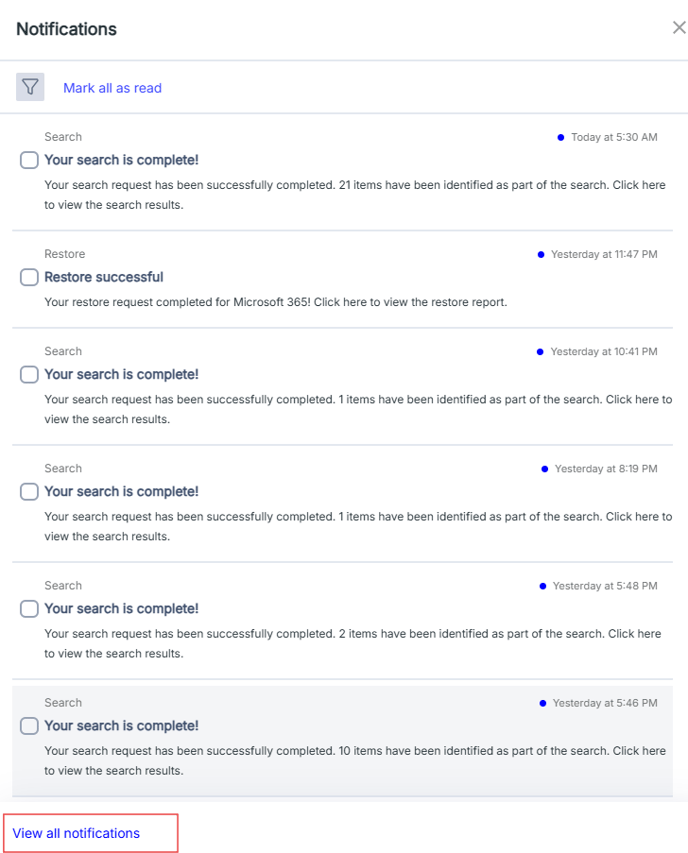Select checkbox for the 2 items search notification
688x853 pixels.
tap(29, 609)
